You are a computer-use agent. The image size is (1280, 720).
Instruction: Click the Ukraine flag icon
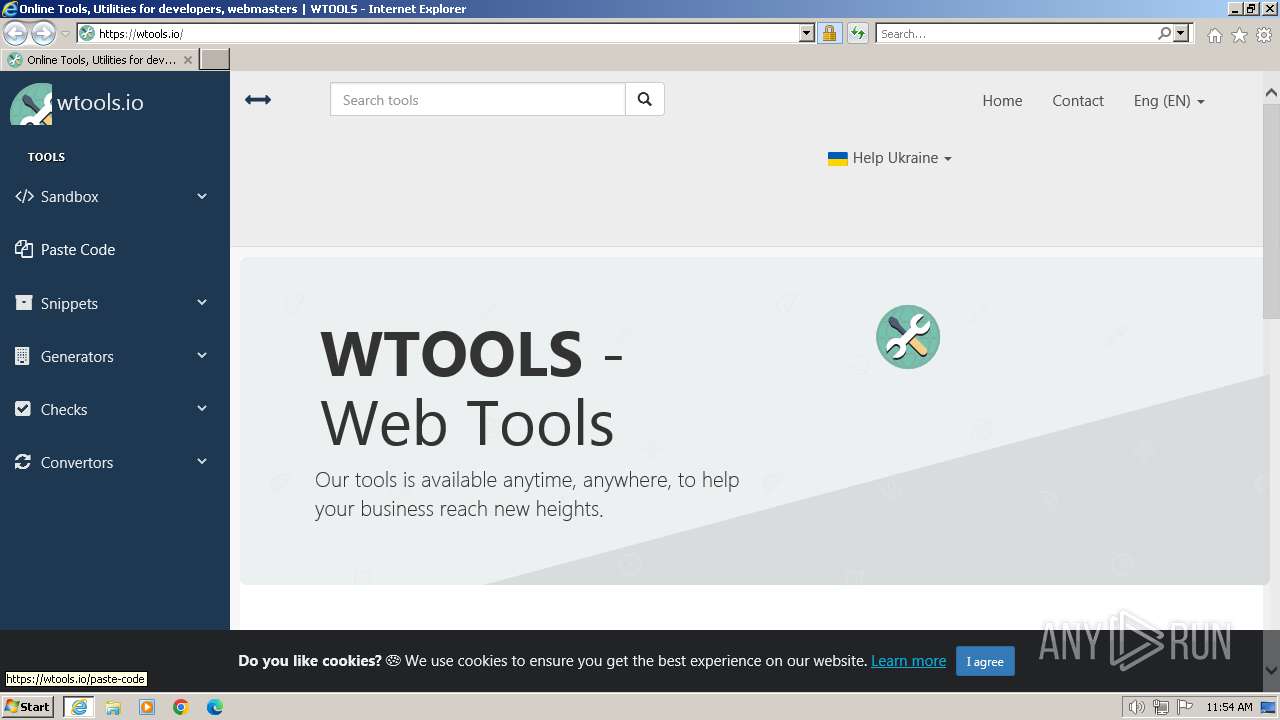(x=838, y=158)
